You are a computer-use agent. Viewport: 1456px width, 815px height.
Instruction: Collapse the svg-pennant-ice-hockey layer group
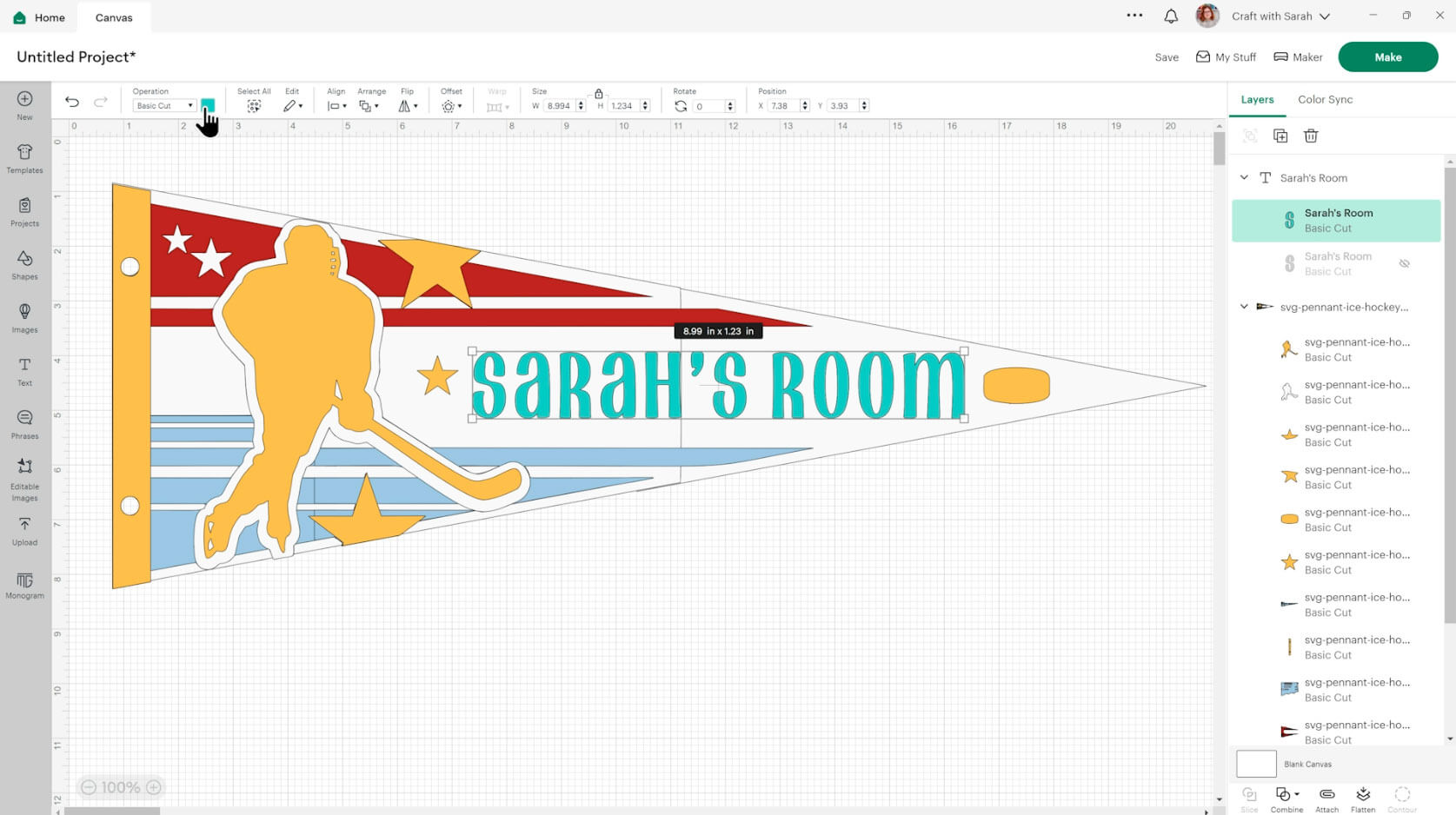tap(1244, 307)
